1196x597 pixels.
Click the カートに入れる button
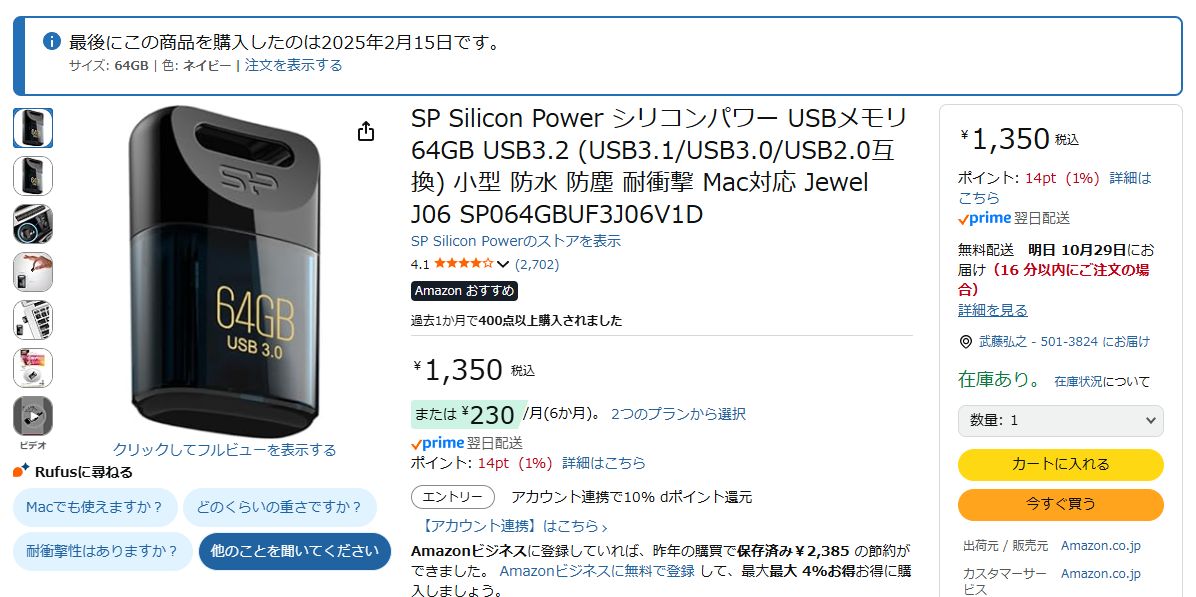click(x=1060, y=465)
